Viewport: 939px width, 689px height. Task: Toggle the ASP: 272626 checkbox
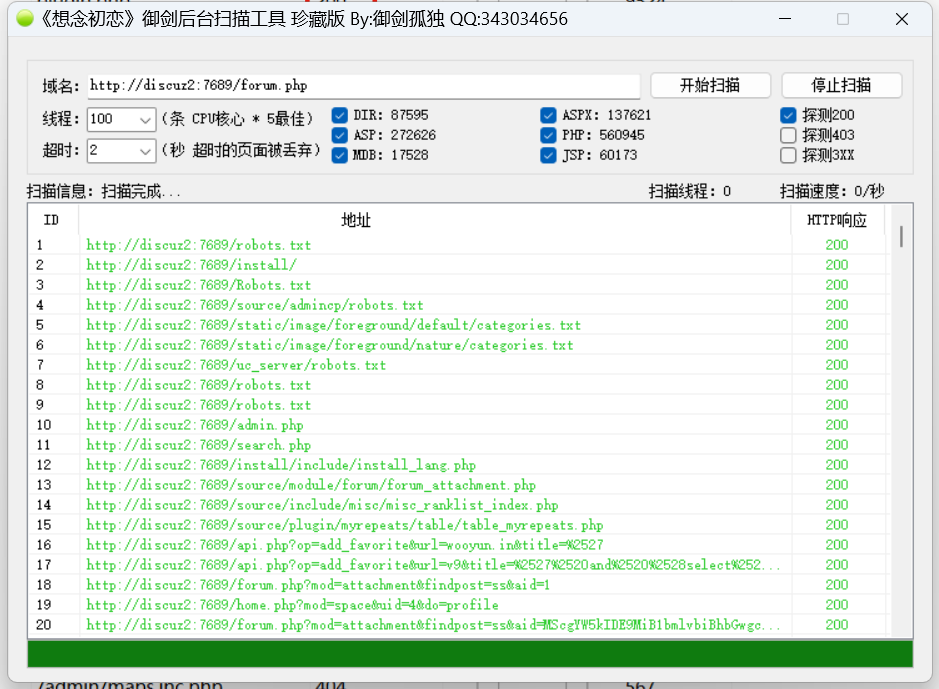pos(340,135)
